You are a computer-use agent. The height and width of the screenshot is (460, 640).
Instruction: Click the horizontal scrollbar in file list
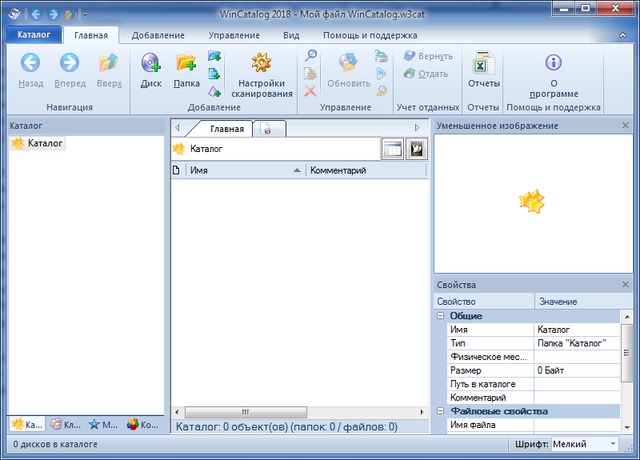300,411
